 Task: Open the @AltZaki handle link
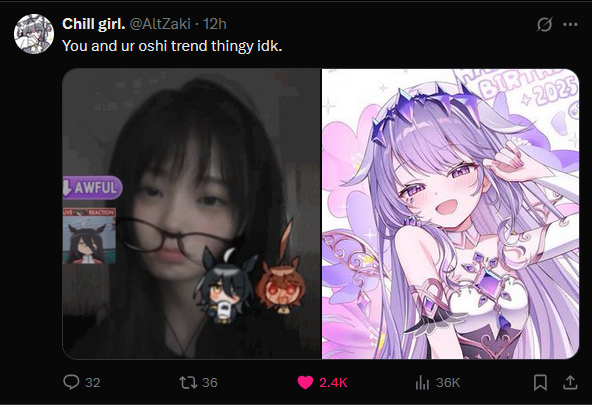pyautogui.click(x=160, y=24)
